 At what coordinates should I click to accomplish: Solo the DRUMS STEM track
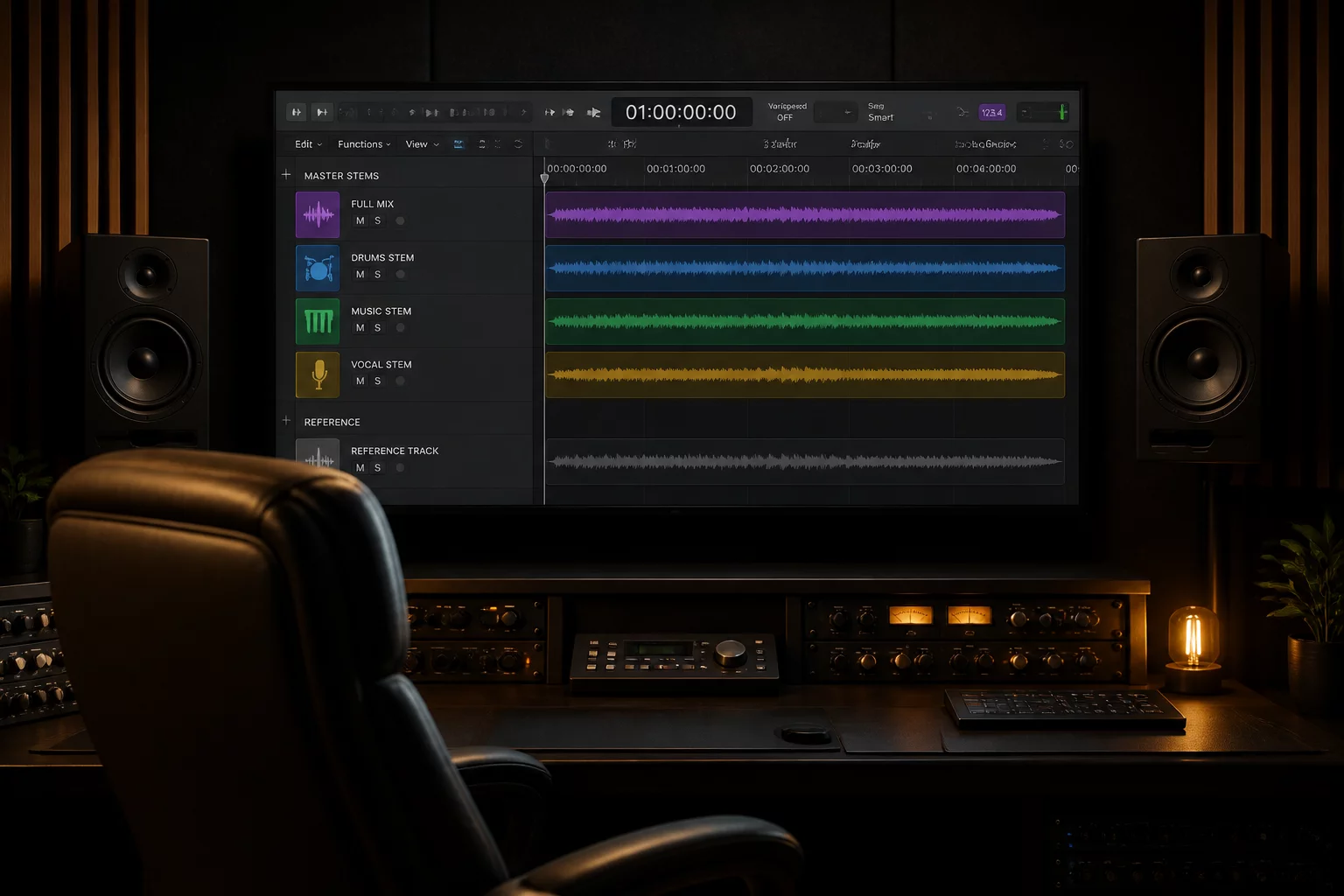(x=378, y=275)
